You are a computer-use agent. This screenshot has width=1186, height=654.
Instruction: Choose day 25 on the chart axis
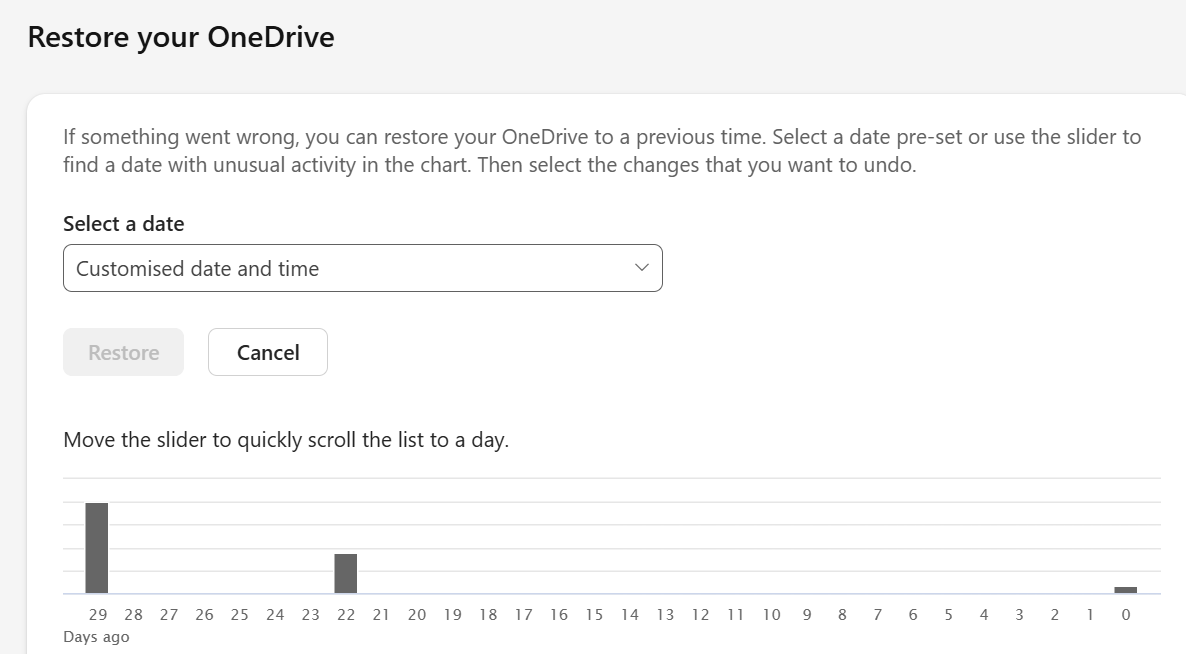point(239,615)
